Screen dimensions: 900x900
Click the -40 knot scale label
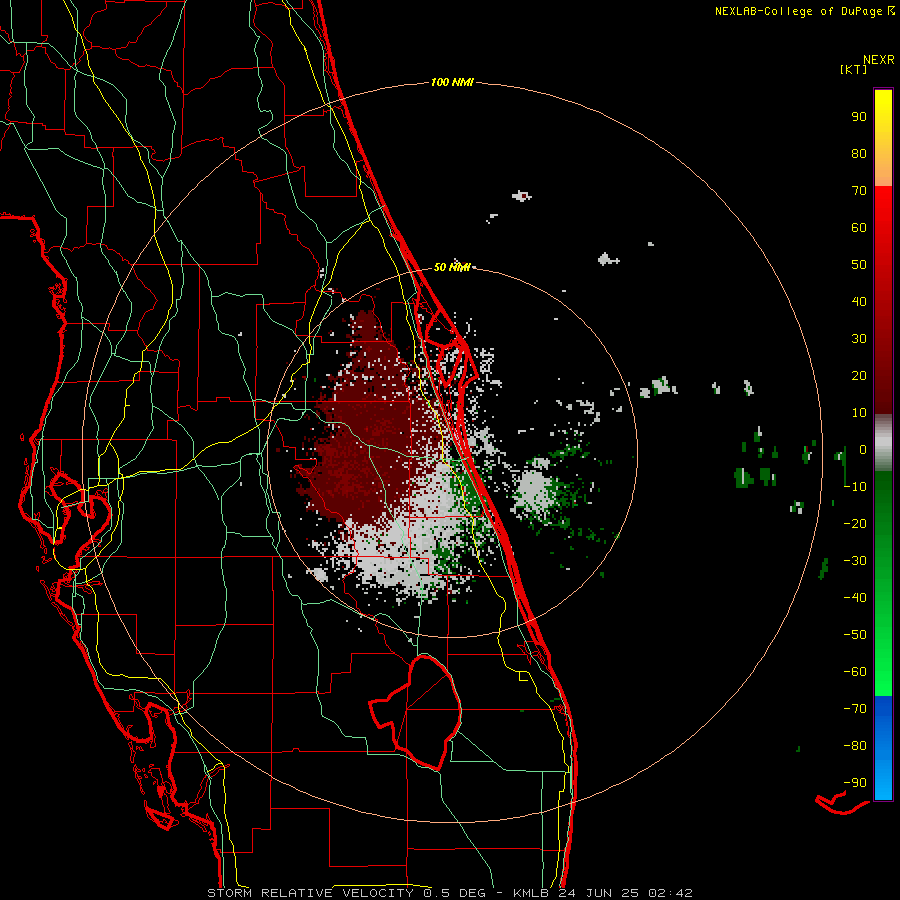tap(855, 598)
